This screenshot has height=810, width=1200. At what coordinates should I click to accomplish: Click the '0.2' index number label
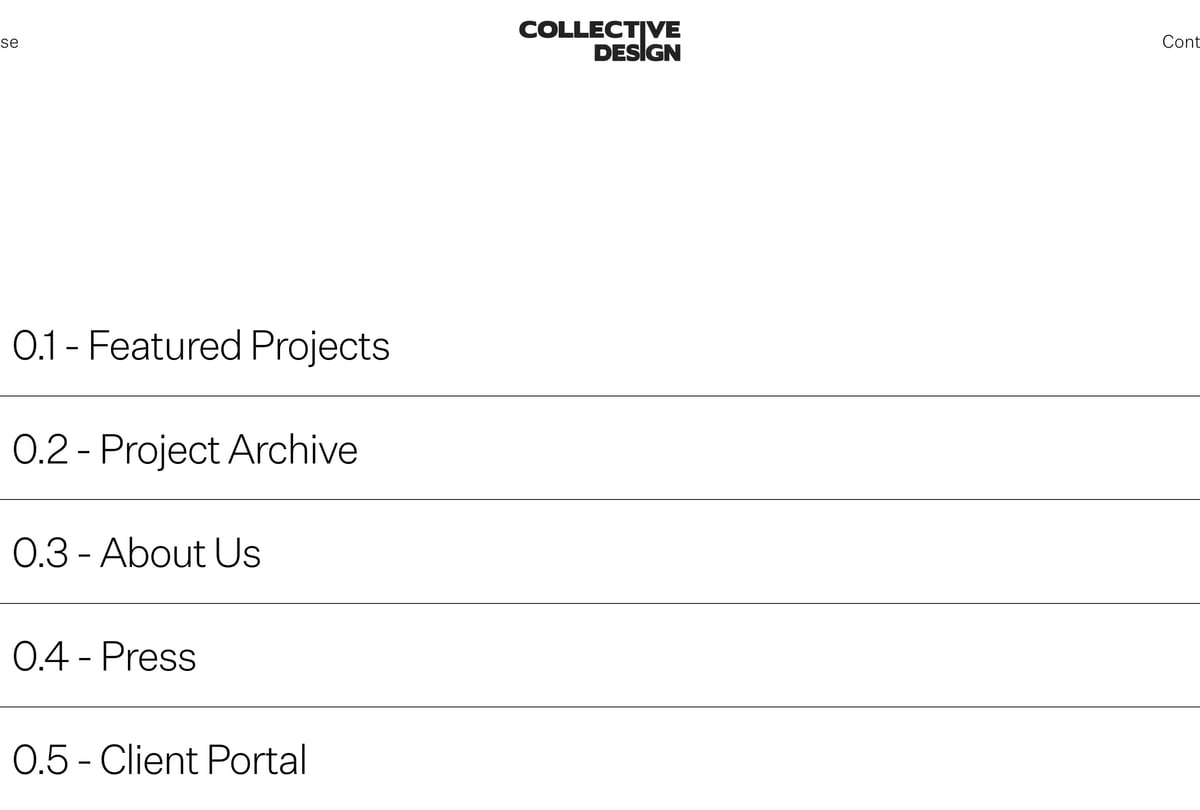(x=40, y=450)
